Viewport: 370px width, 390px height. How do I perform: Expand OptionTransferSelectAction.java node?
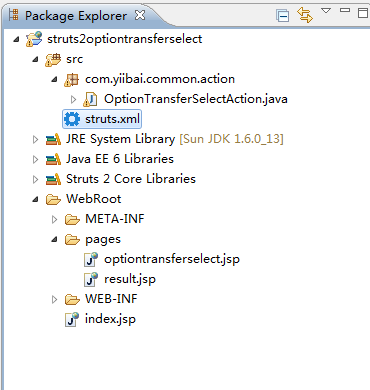[74, 99]
